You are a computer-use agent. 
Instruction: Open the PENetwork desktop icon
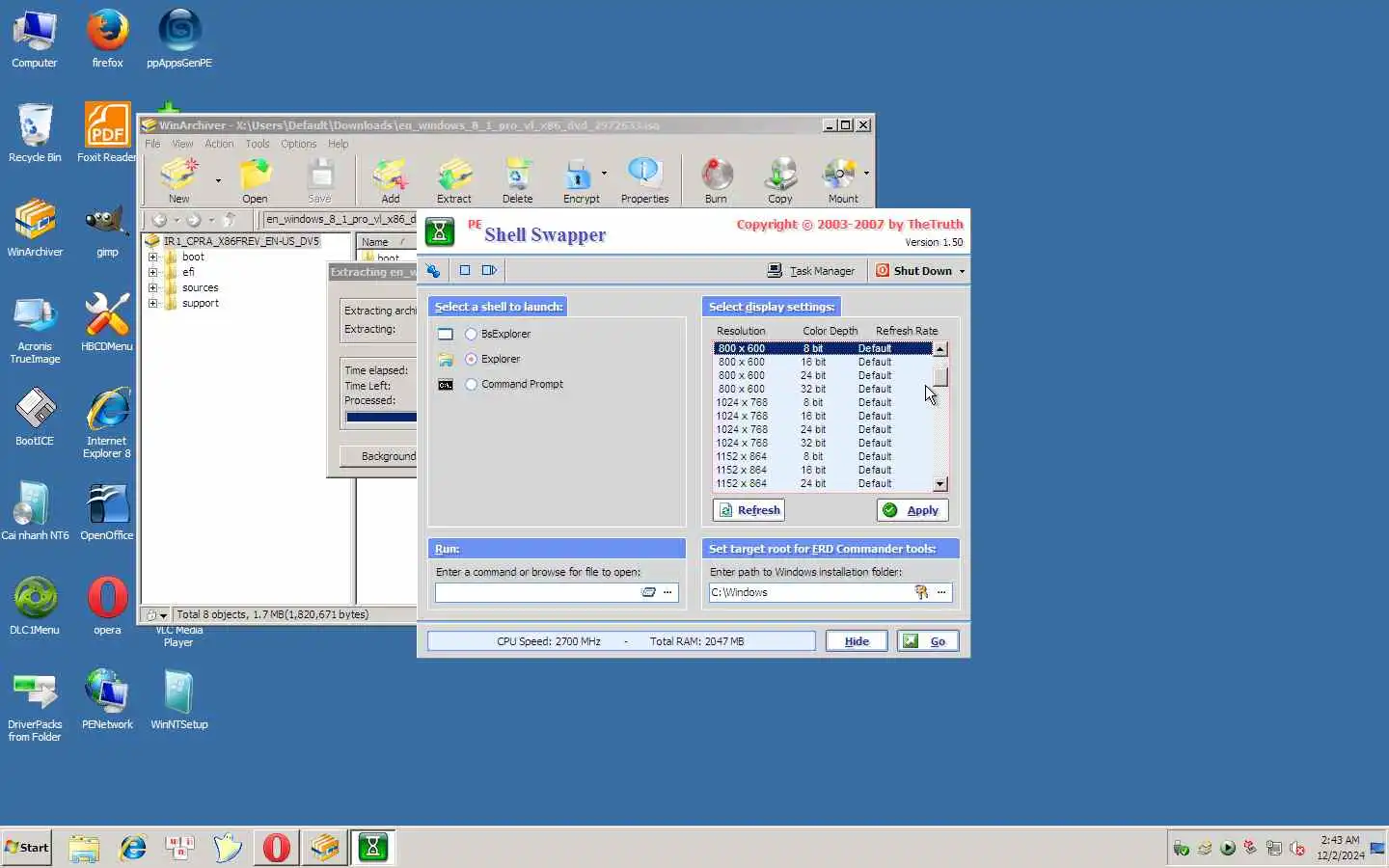pos(107,701)
